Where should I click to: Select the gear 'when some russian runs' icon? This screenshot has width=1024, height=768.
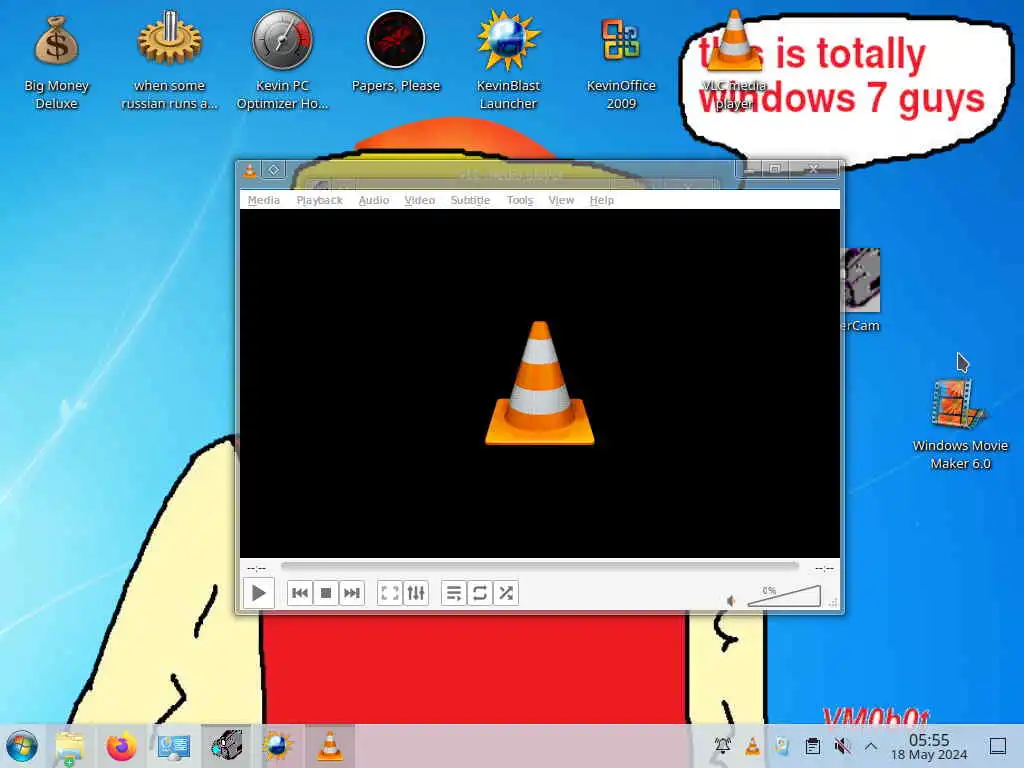pos(169,60)
